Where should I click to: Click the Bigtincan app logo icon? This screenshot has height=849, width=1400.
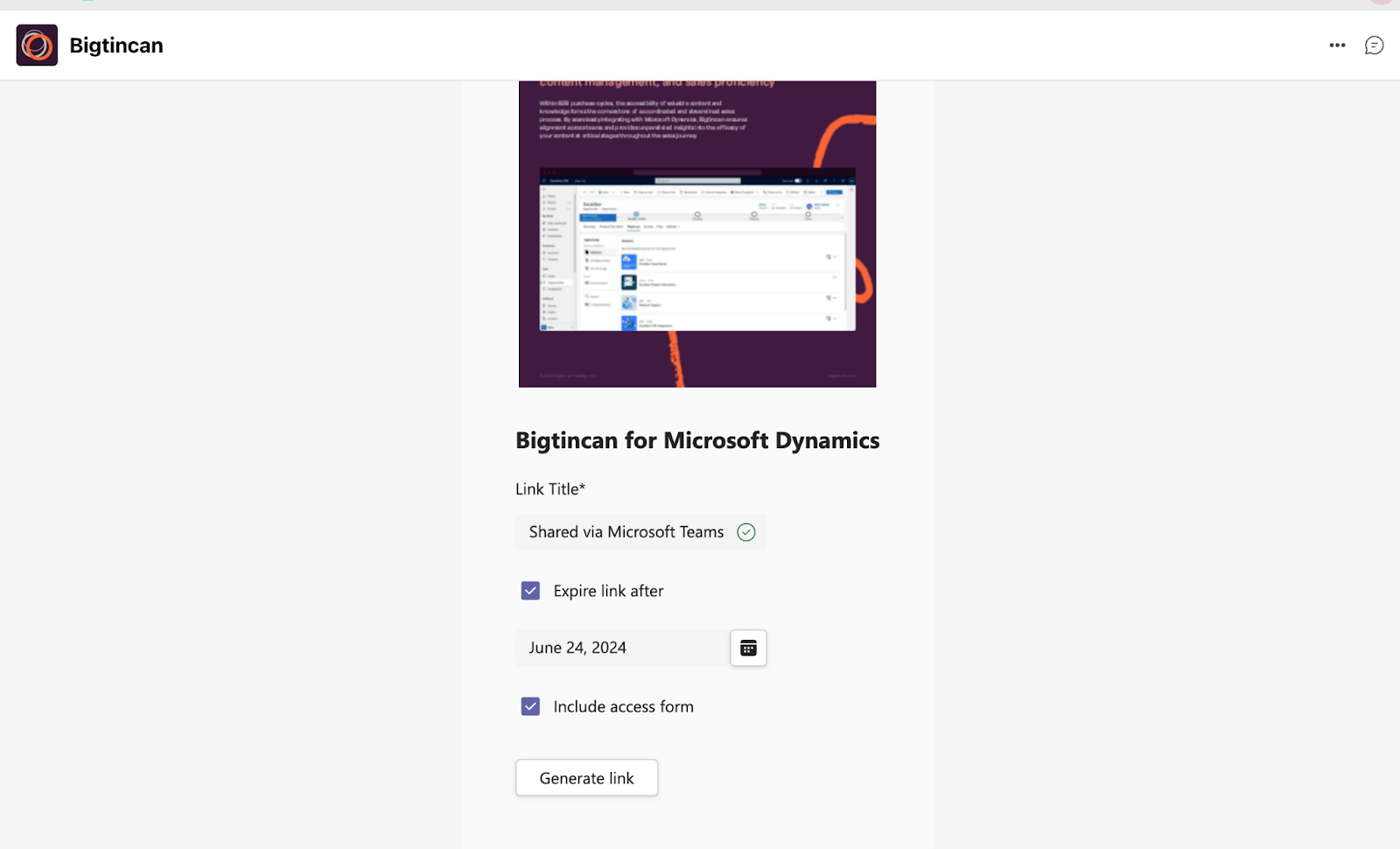pos(37,46)
